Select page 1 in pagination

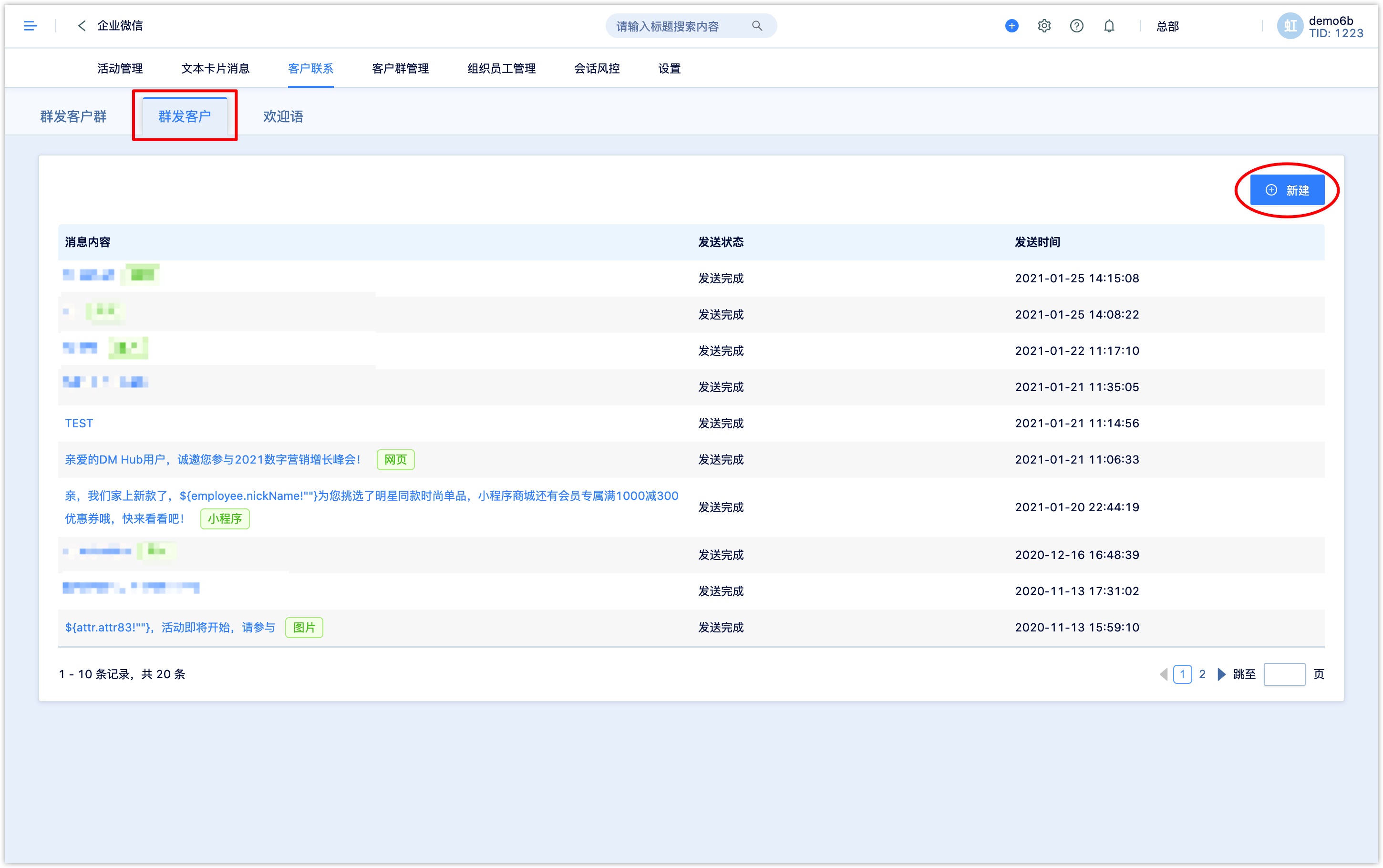(1182, 674)
